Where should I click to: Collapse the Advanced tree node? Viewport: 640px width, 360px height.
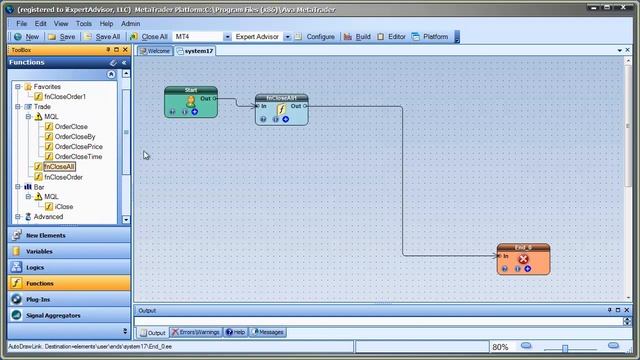click(x=18, y=217)
